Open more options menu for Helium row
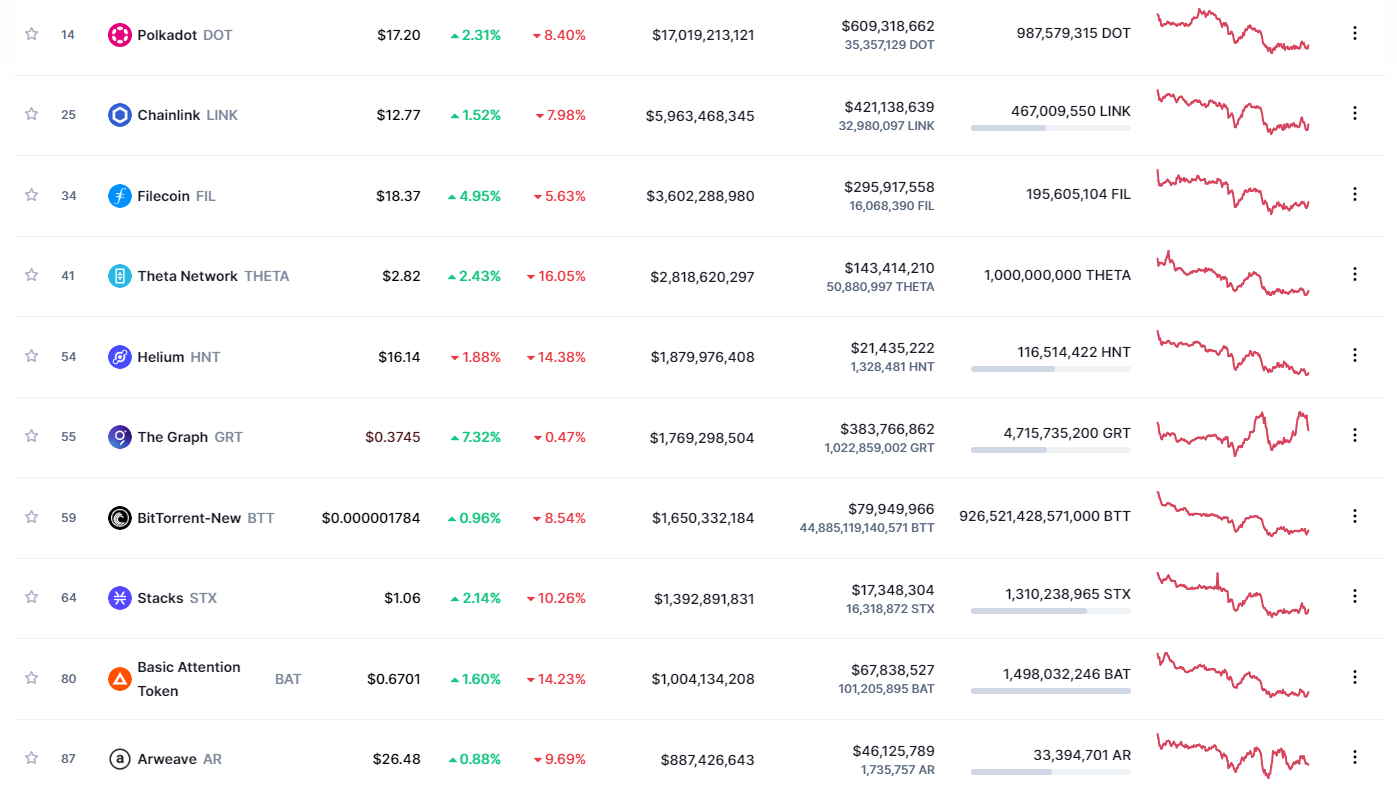Viewport: 1397px width, 792px height. pos(1355,355)
